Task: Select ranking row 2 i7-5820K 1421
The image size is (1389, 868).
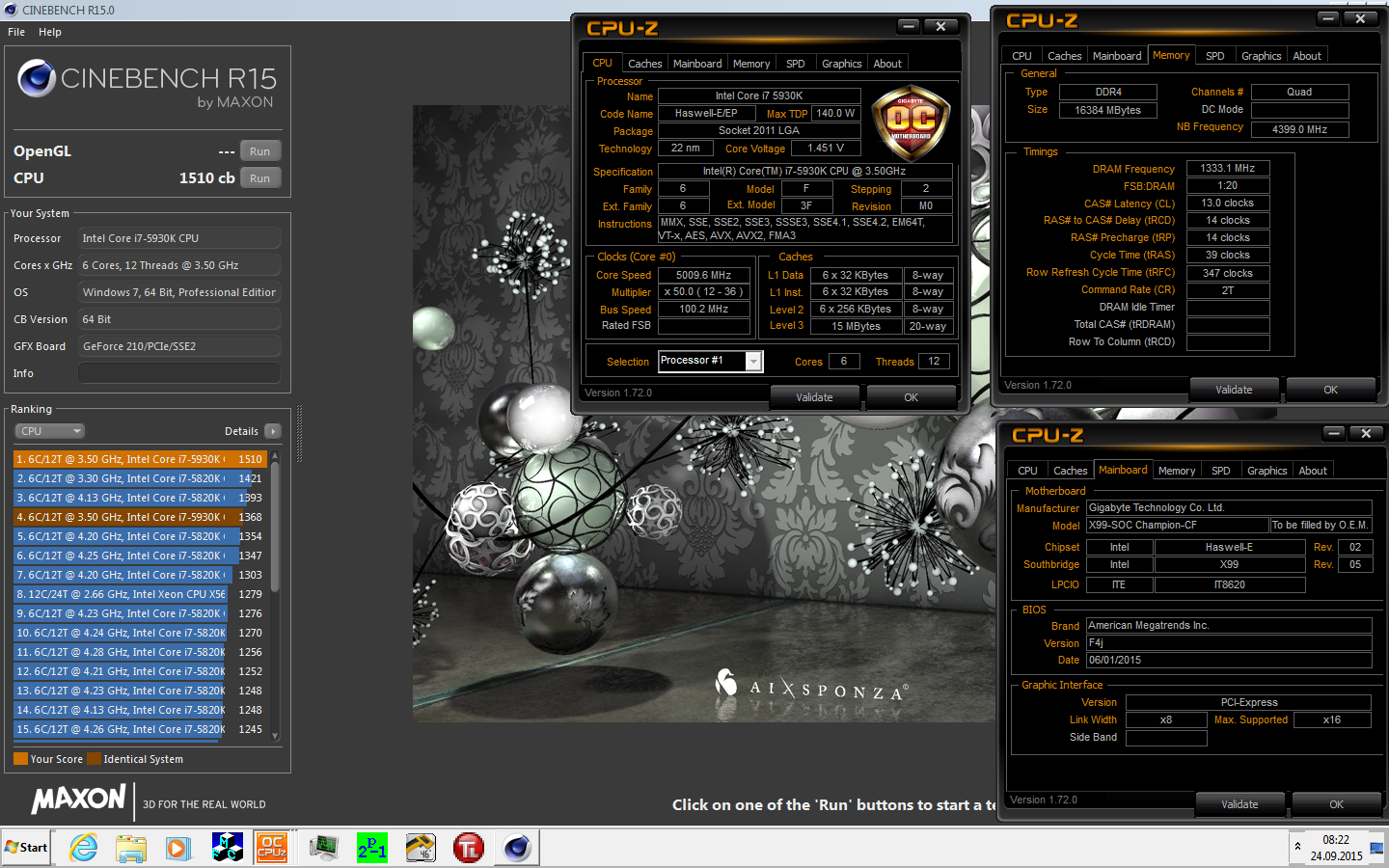Action: pos(140,478)
